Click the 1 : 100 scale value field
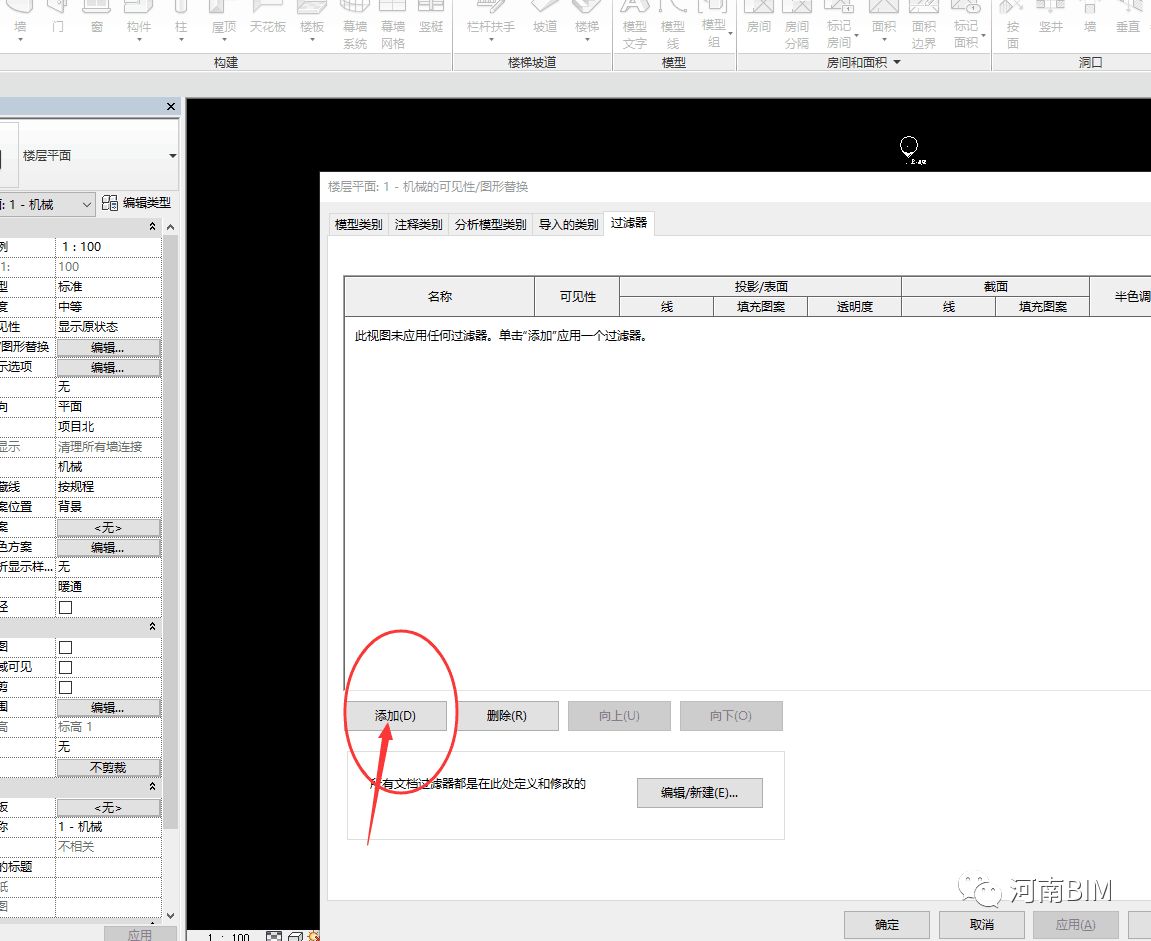 [x=109, y=247]
